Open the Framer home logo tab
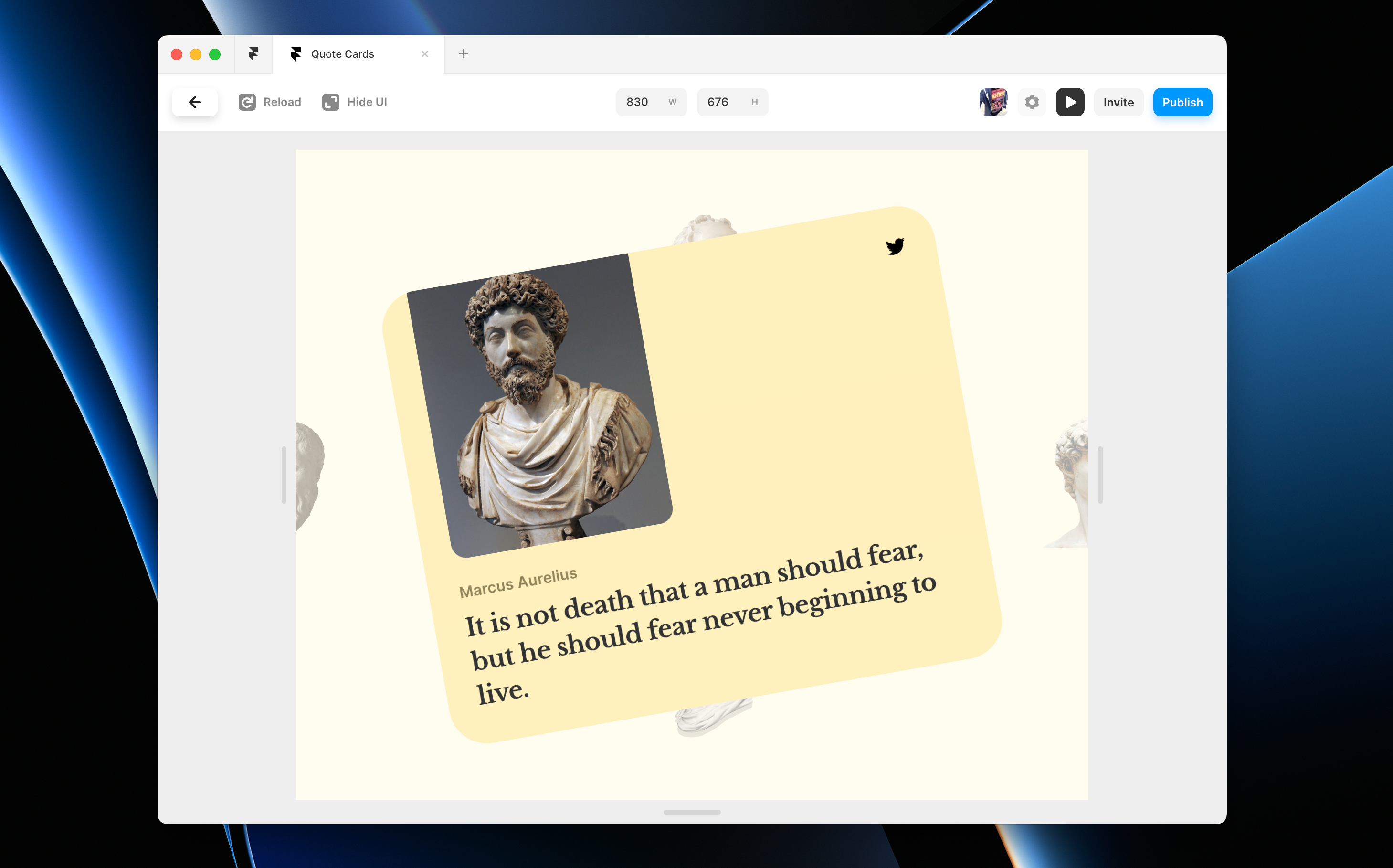The height and width of the screenshot is (868, 1393). point(253,54)
